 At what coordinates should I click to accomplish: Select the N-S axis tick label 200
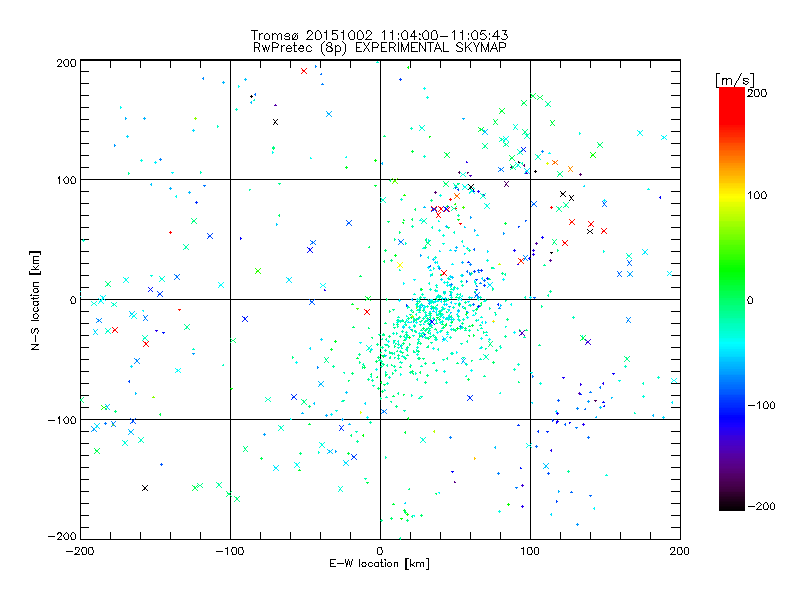click(66, 63)
